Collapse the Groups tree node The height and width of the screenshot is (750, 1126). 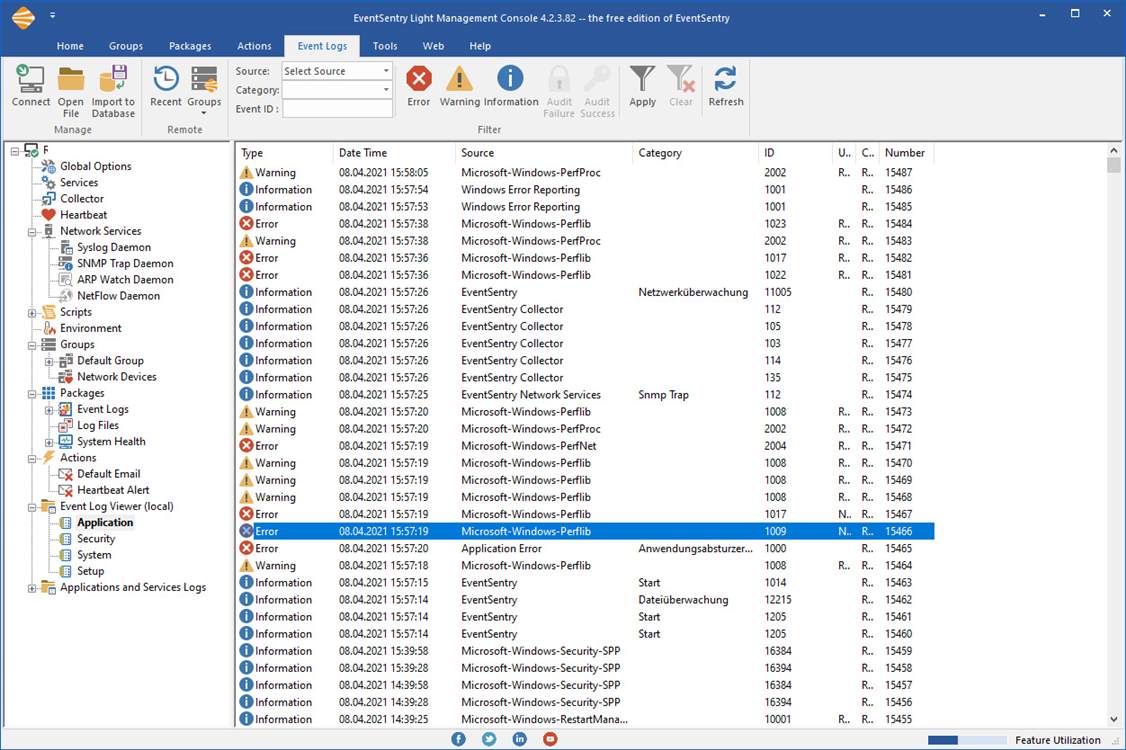coord(32,346)
